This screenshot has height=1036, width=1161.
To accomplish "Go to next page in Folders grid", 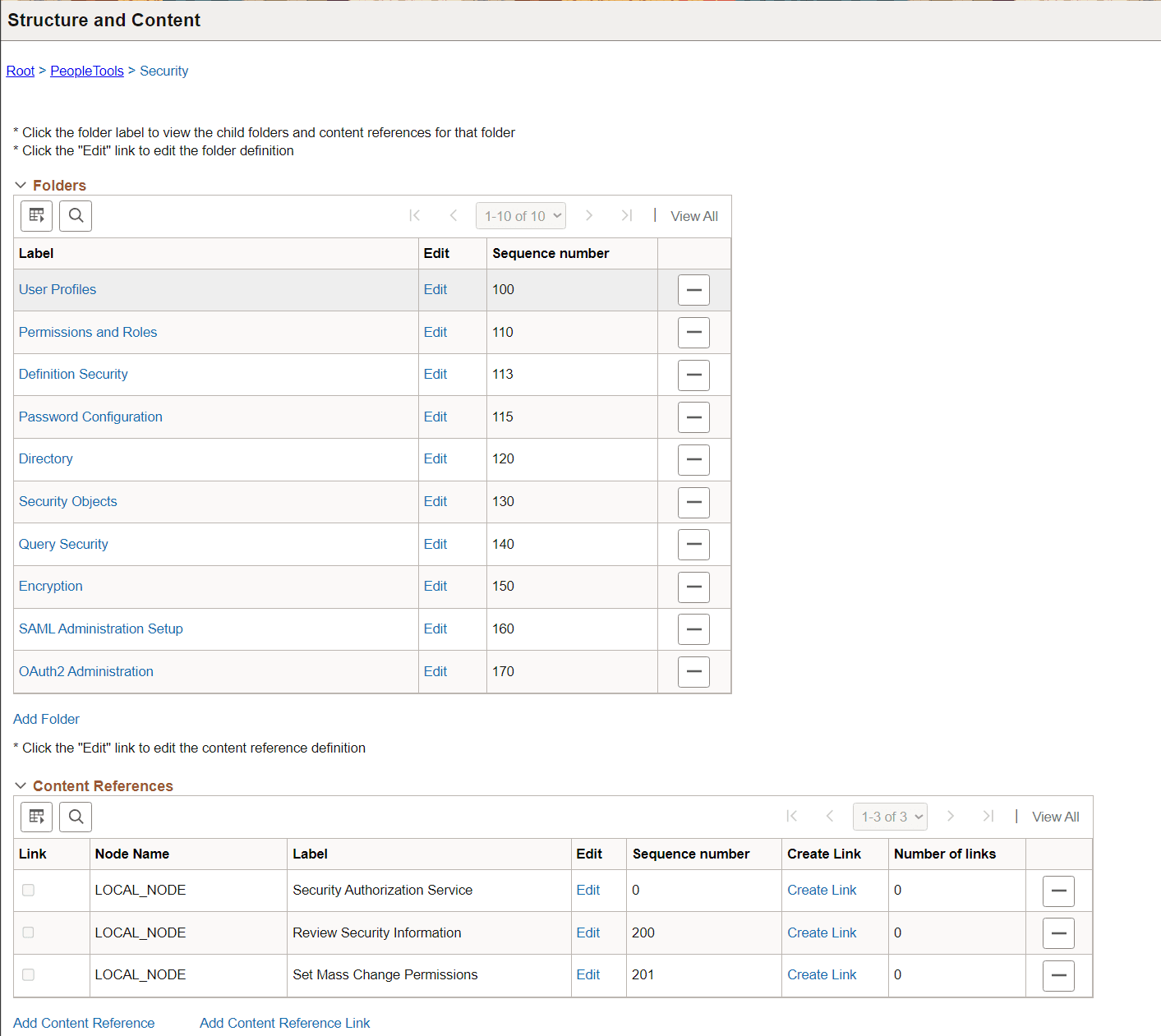I will tap(589, 215).
